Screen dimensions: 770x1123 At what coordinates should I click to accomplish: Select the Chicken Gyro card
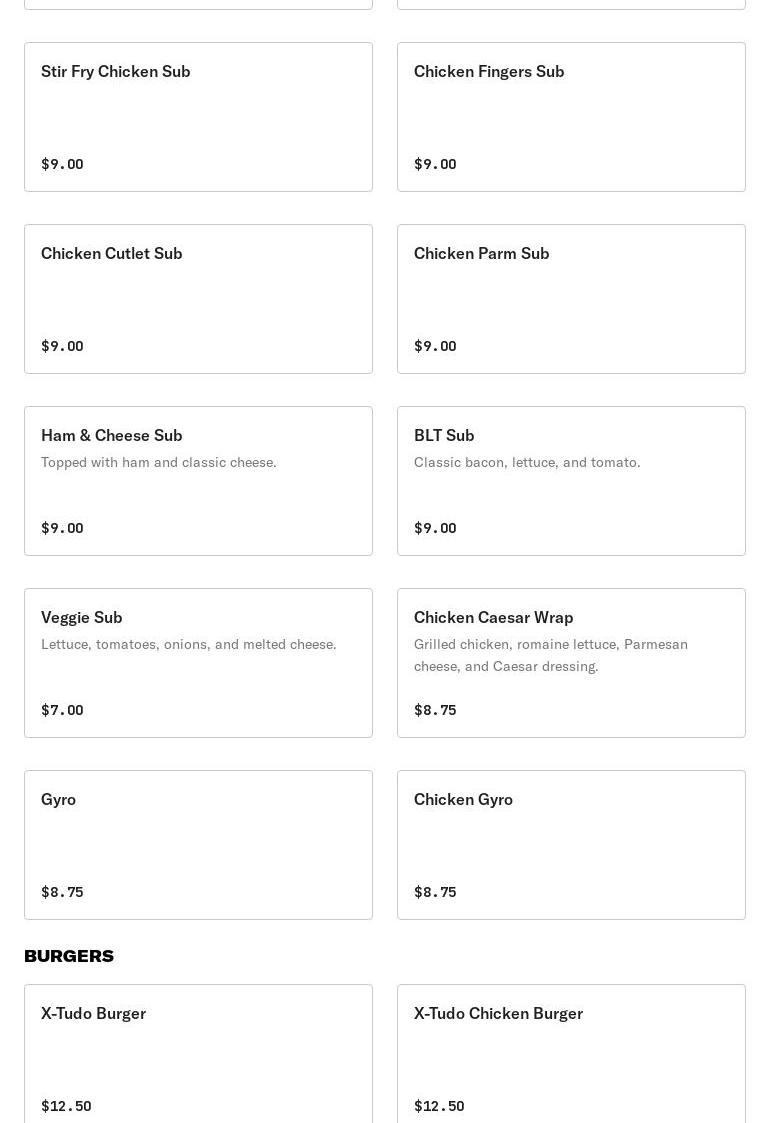(571, 844)
